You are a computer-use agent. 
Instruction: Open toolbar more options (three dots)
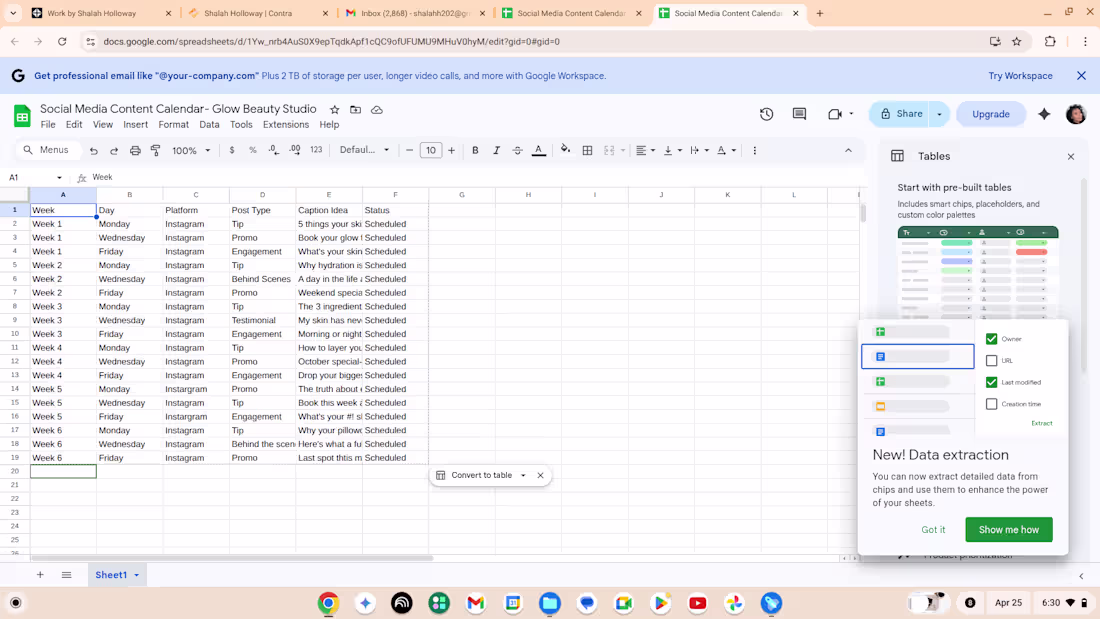click(x=755, y=150)
